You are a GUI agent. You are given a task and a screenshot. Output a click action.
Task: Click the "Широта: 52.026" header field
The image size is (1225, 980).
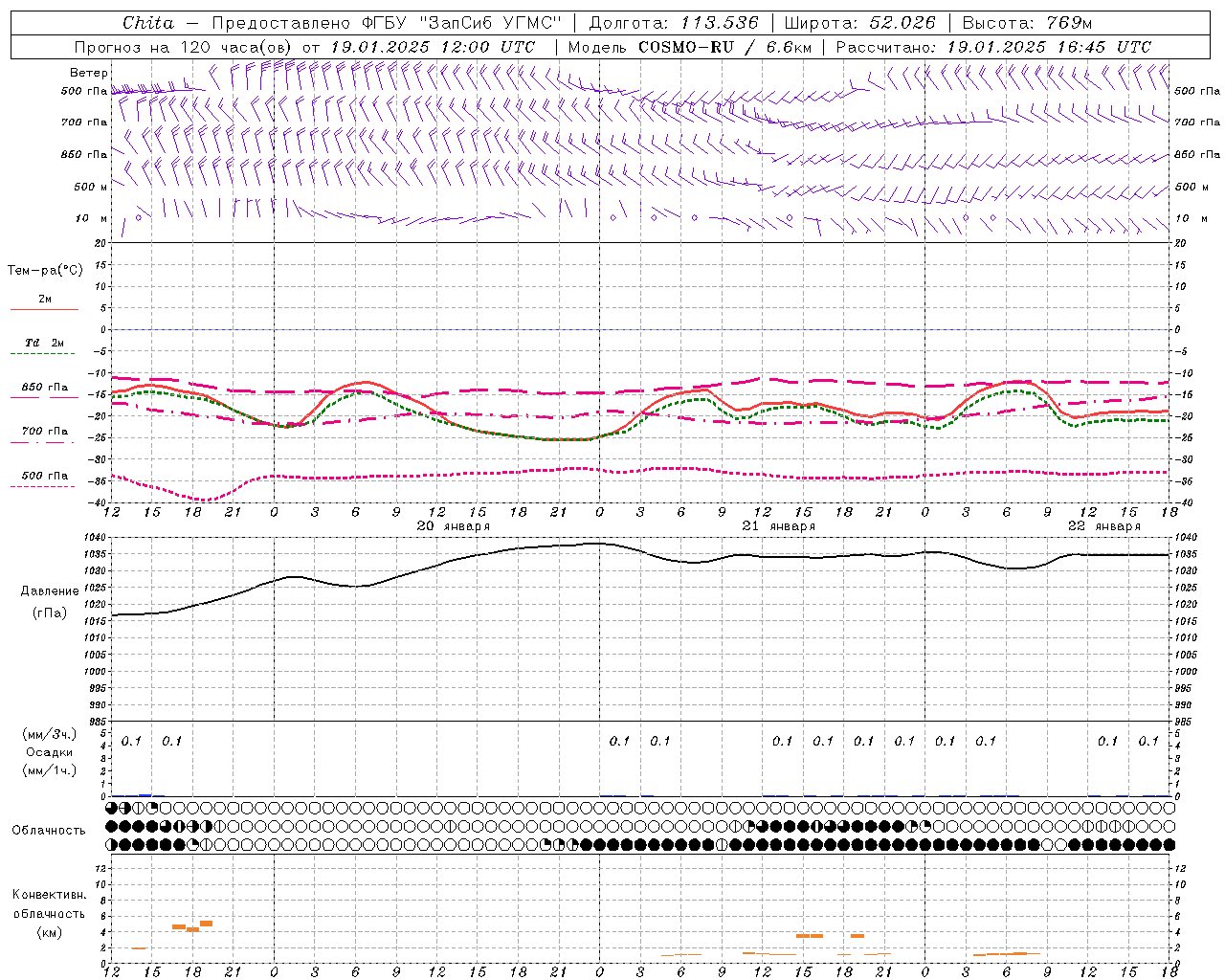coord(859,23)
